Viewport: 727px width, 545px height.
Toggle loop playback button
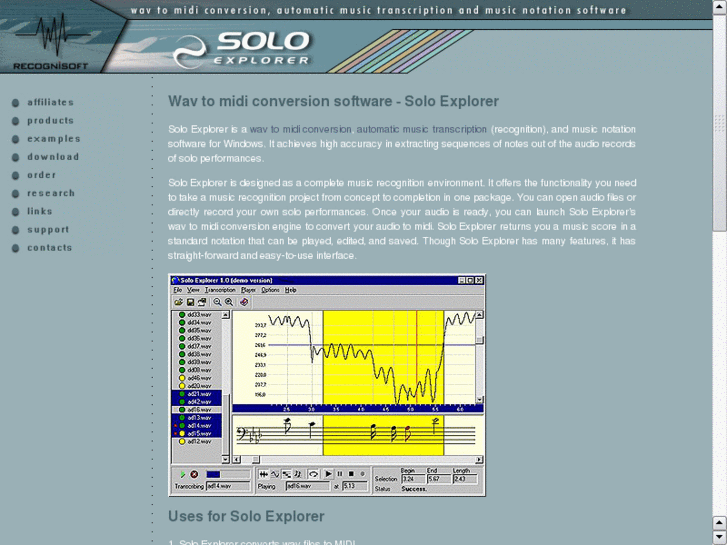[313, 474]
